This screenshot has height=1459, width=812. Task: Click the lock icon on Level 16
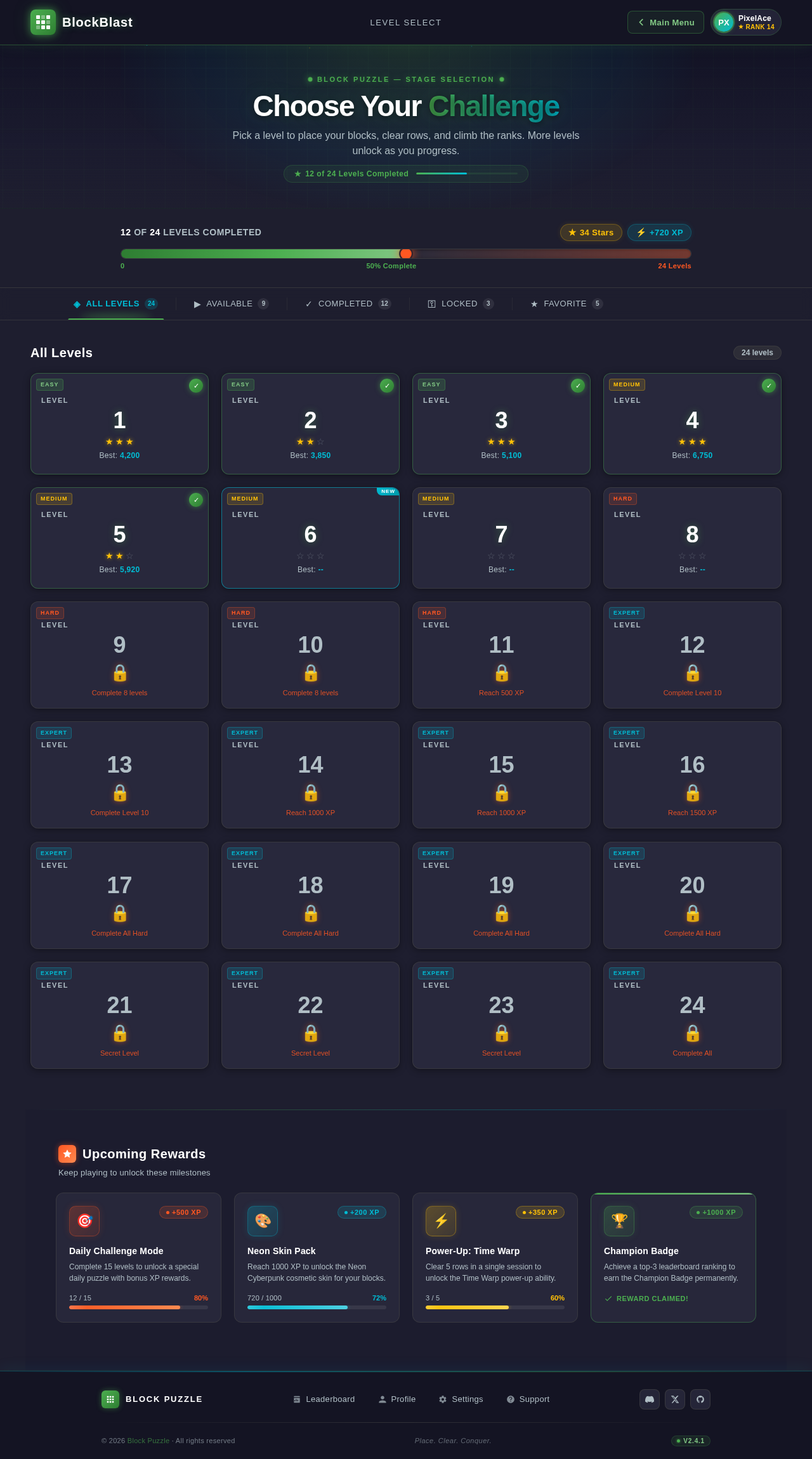(693, 793)
